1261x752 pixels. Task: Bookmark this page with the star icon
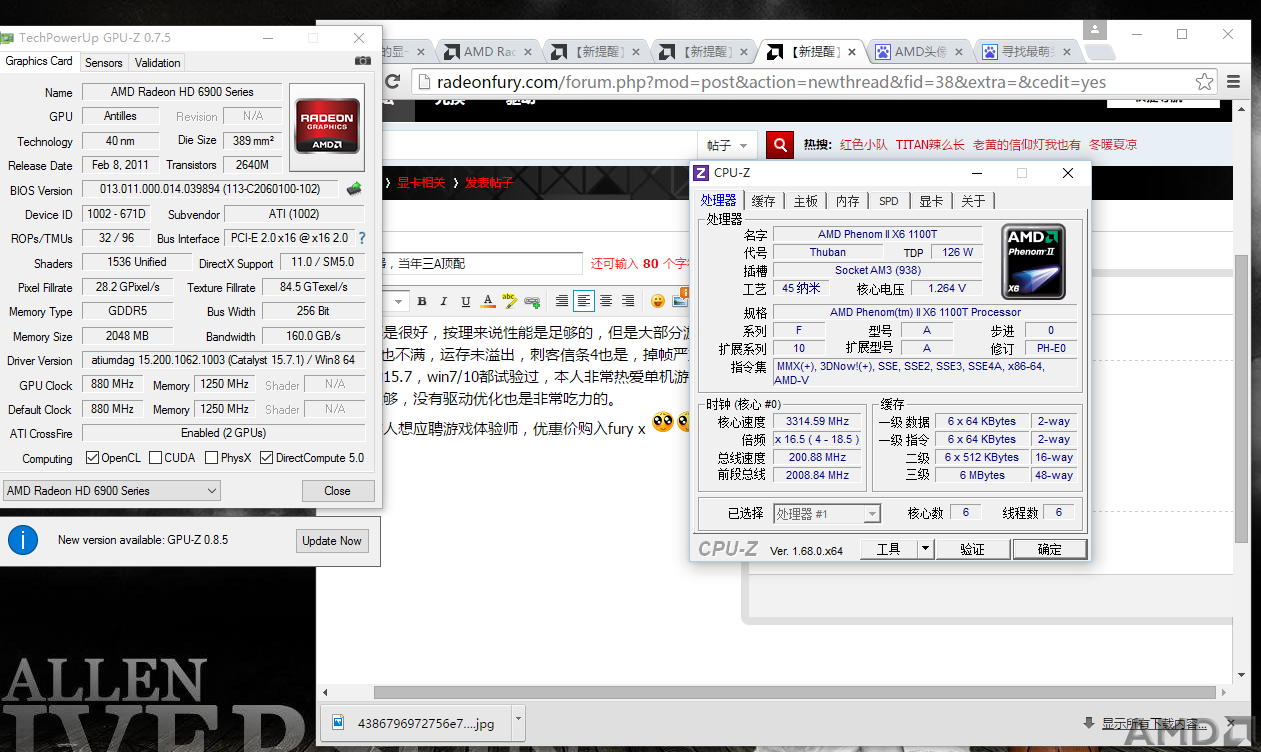point(1205,82)
